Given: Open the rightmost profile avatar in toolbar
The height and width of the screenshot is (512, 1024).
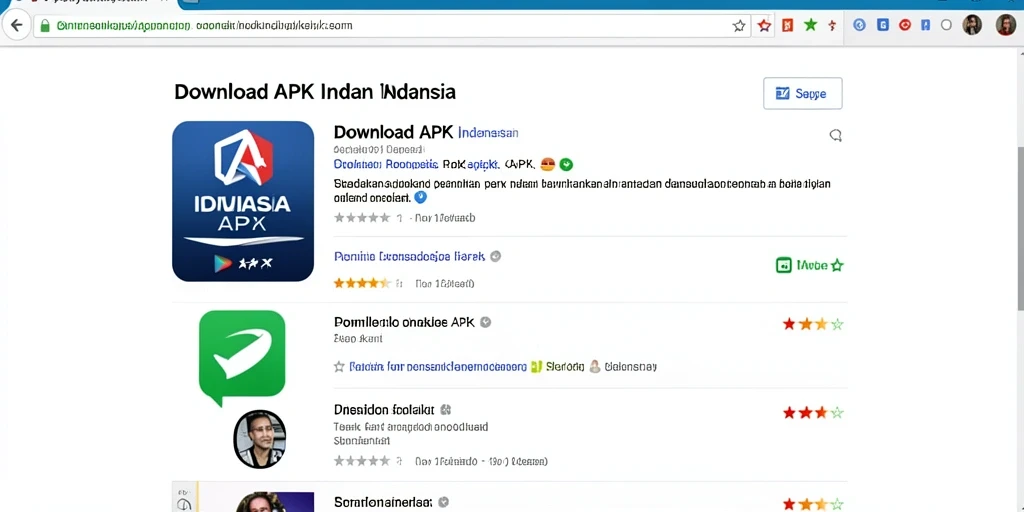Looking at the screenshot, I should point(1006,25).
